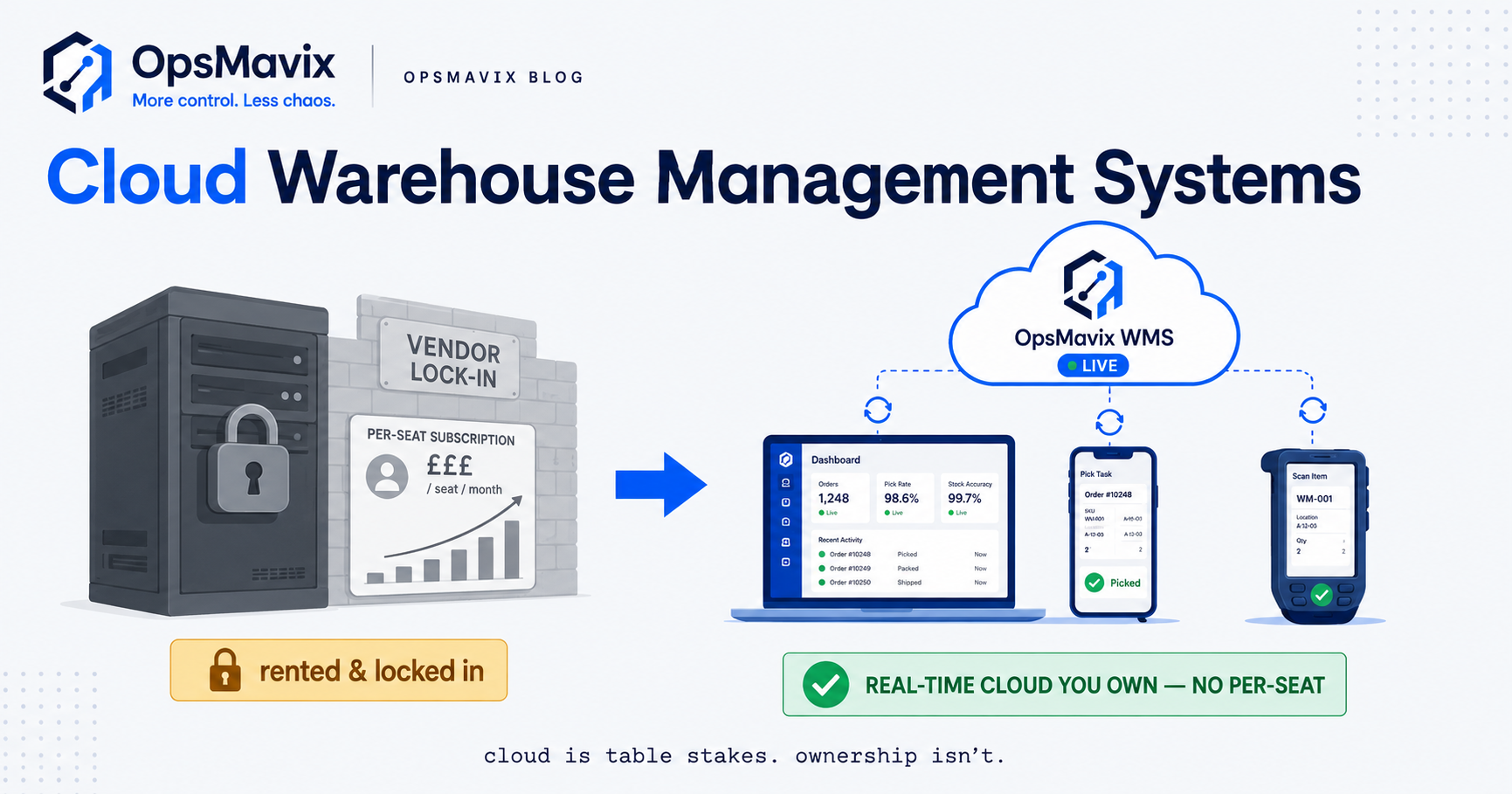Viewport: 1512px width, 794px height.
Task: Click the Live indicator under Stock Accuracy 99.7%
Action: (958, 513)
